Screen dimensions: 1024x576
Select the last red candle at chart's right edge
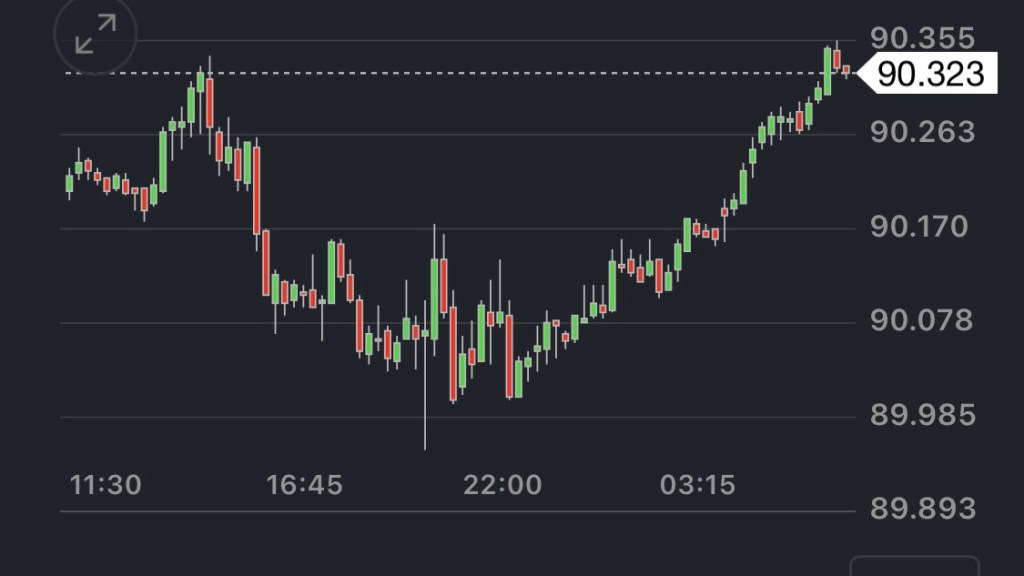click(846, 70)
